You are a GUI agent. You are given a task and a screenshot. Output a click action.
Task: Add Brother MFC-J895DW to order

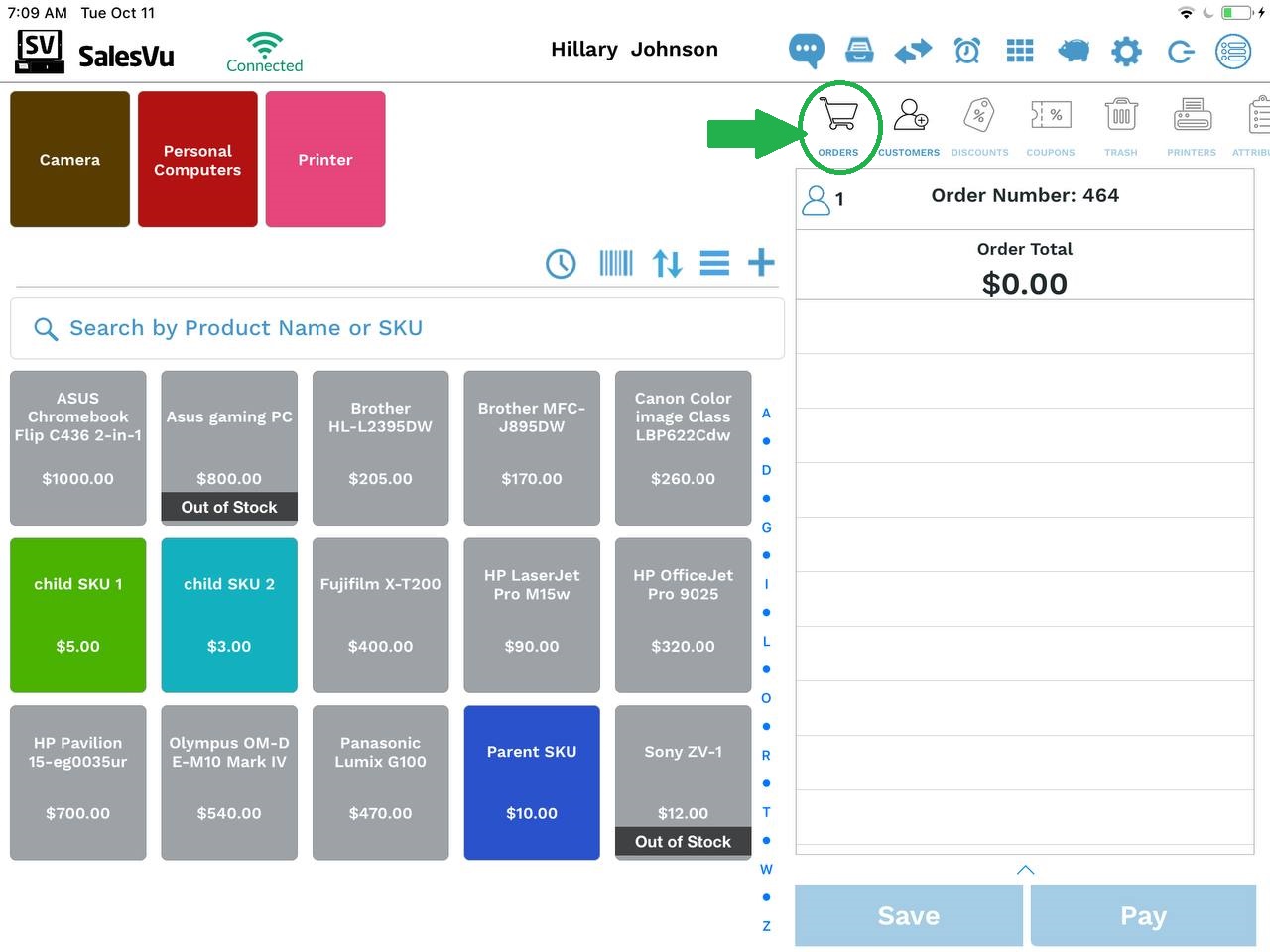(x=532, y=448)
